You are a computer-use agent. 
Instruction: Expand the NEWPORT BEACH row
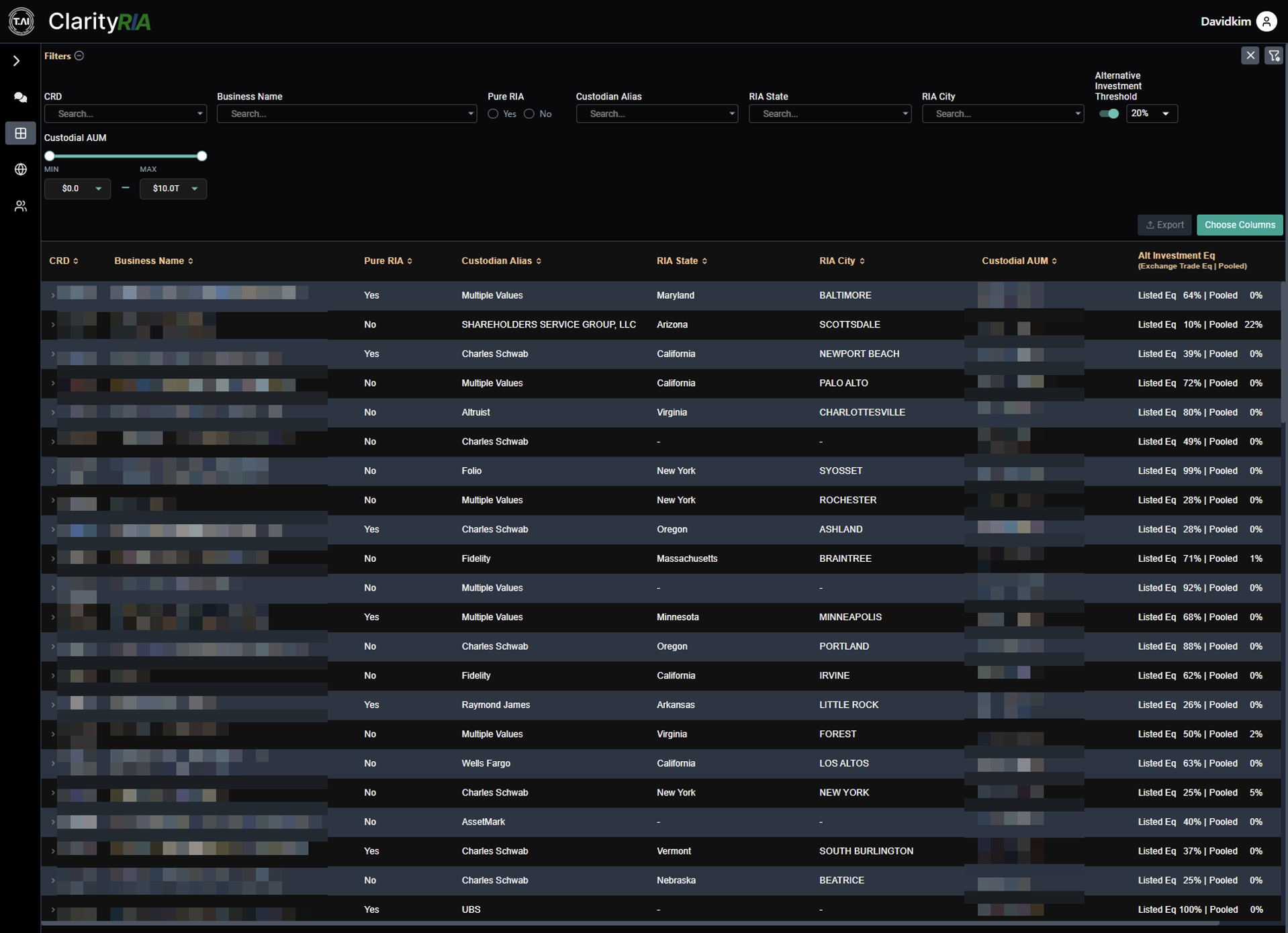click(53, 354)
